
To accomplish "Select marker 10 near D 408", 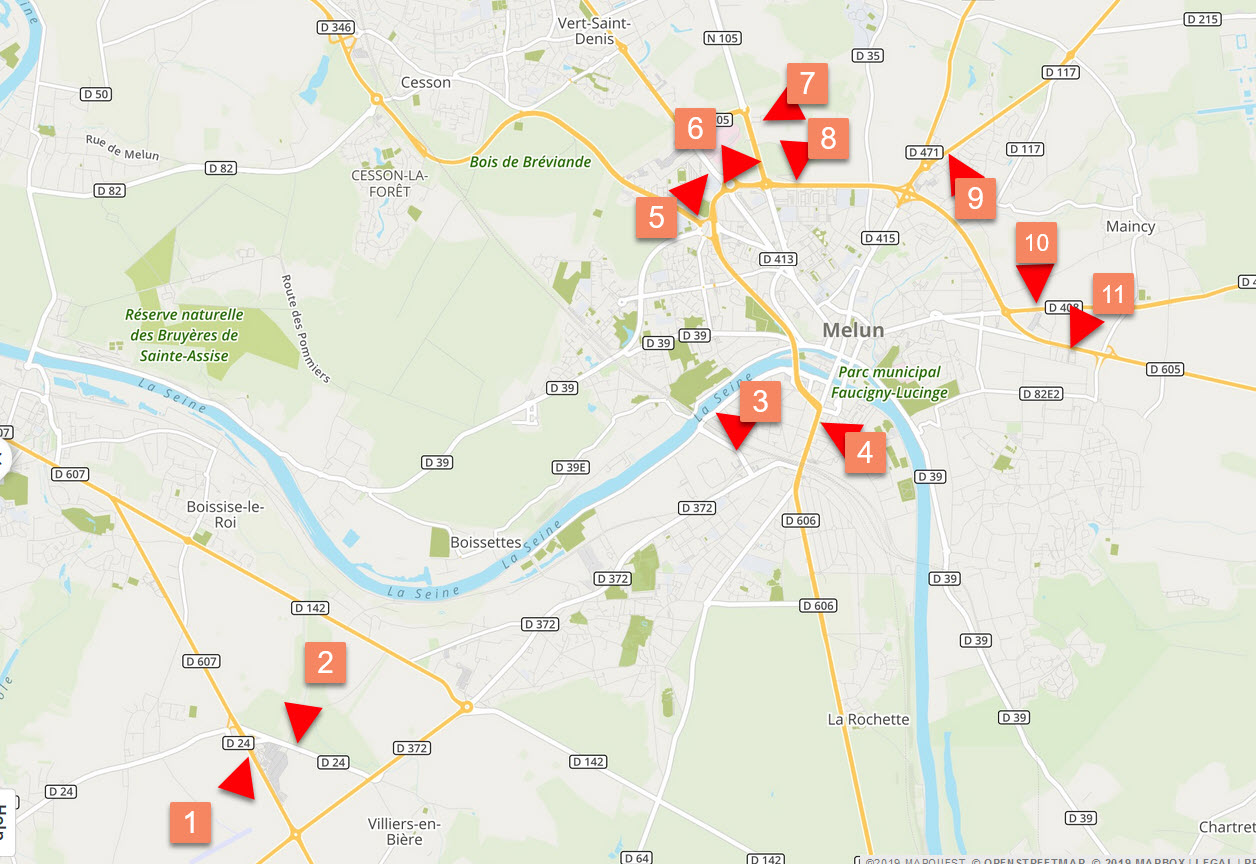I will [1036, 243].
